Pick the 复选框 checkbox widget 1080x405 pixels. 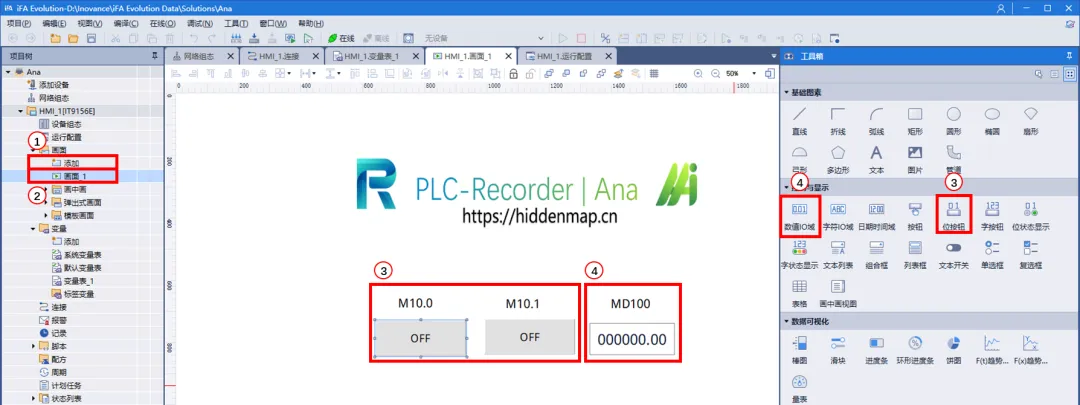[x=1030, y=254]
